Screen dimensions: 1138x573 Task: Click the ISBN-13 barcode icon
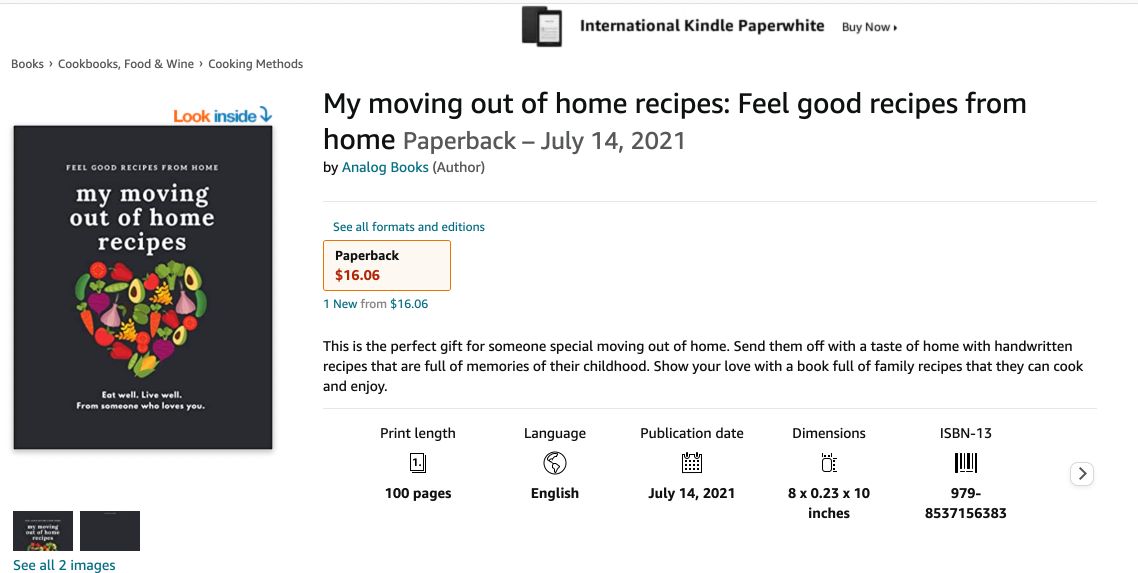[x=965, y=463]
